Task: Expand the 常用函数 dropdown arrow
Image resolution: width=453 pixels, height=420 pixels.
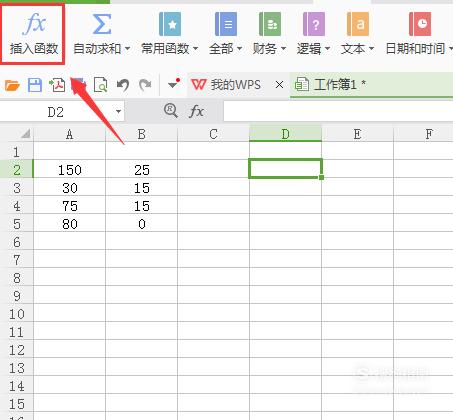Action: [195, 49]
